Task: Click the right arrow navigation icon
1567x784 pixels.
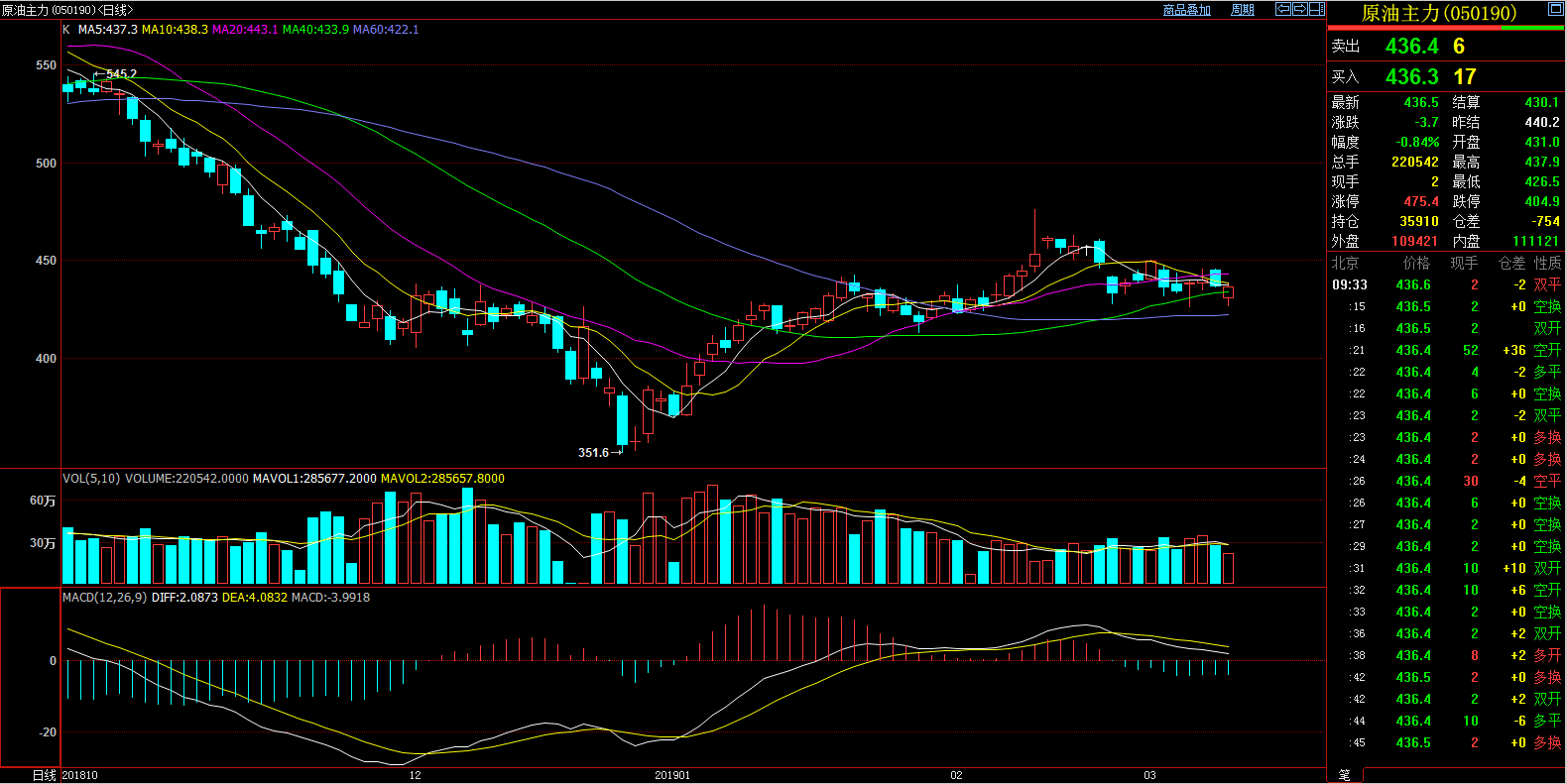Action: tap(1299, 9)
